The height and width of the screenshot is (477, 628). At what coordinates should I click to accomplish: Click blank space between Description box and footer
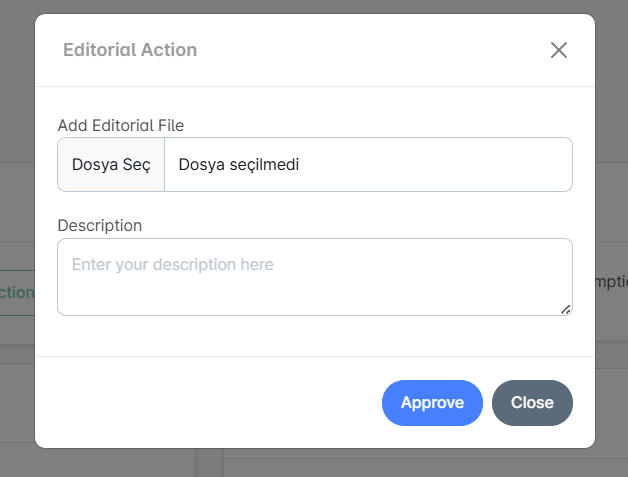click(314, 336)
